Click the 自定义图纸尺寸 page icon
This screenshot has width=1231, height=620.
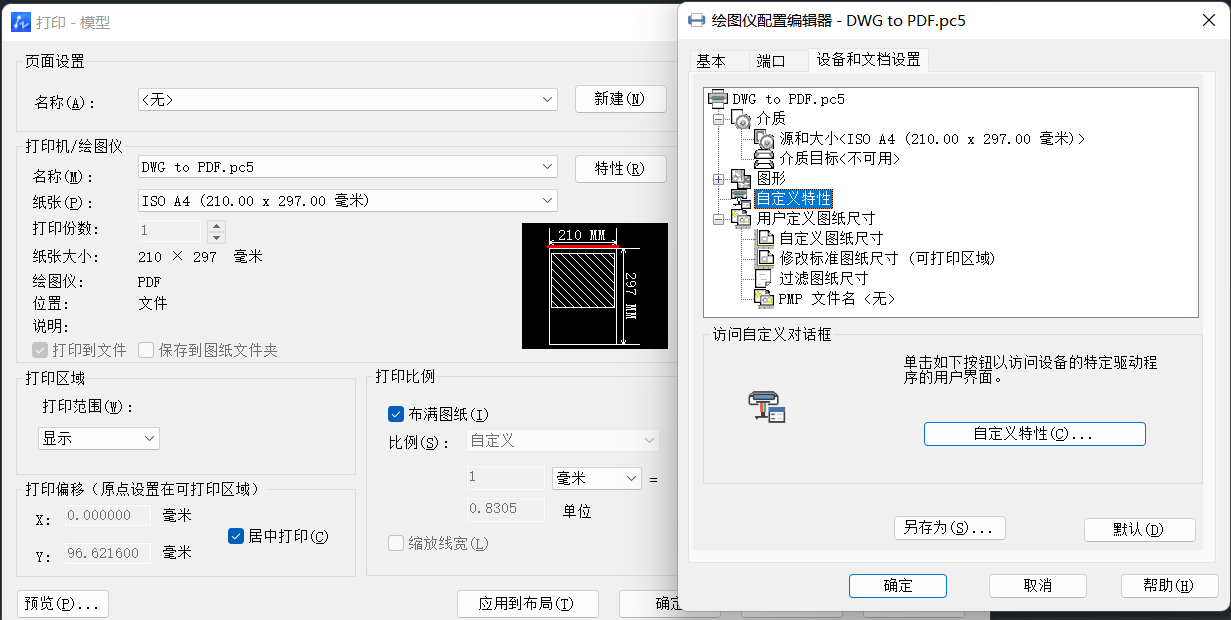pyautogui.click(x=764, y=238)
